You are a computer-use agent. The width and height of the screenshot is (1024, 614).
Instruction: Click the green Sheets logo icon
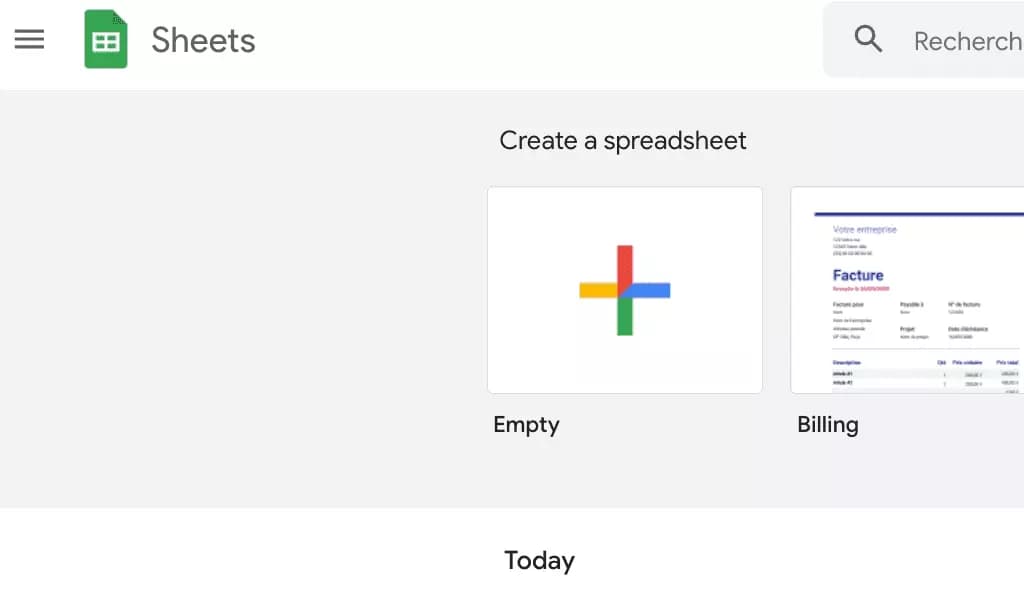[106, 39]
